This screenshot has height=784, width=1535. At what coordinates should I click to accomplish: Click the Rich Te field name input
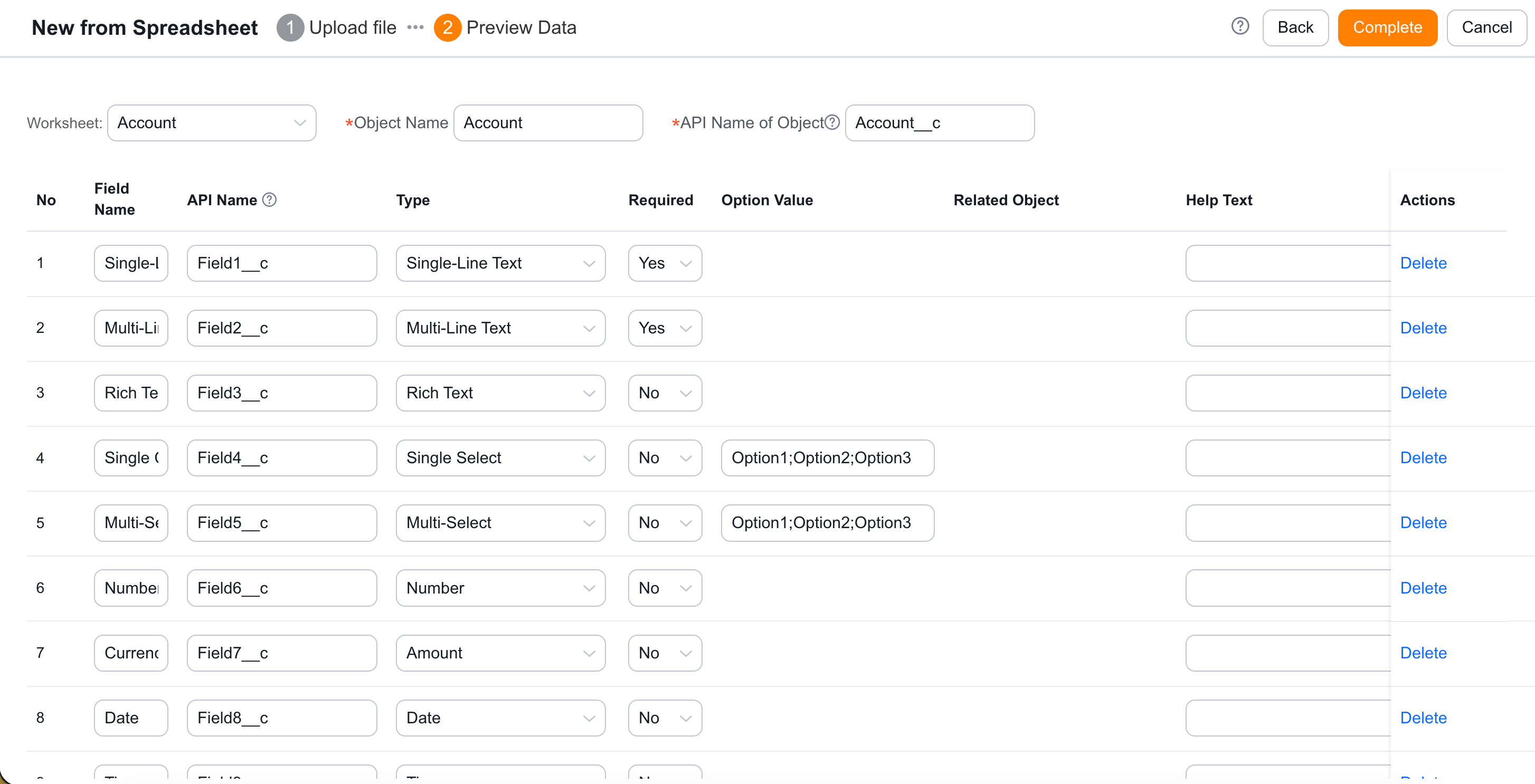[x=131, y=393]
